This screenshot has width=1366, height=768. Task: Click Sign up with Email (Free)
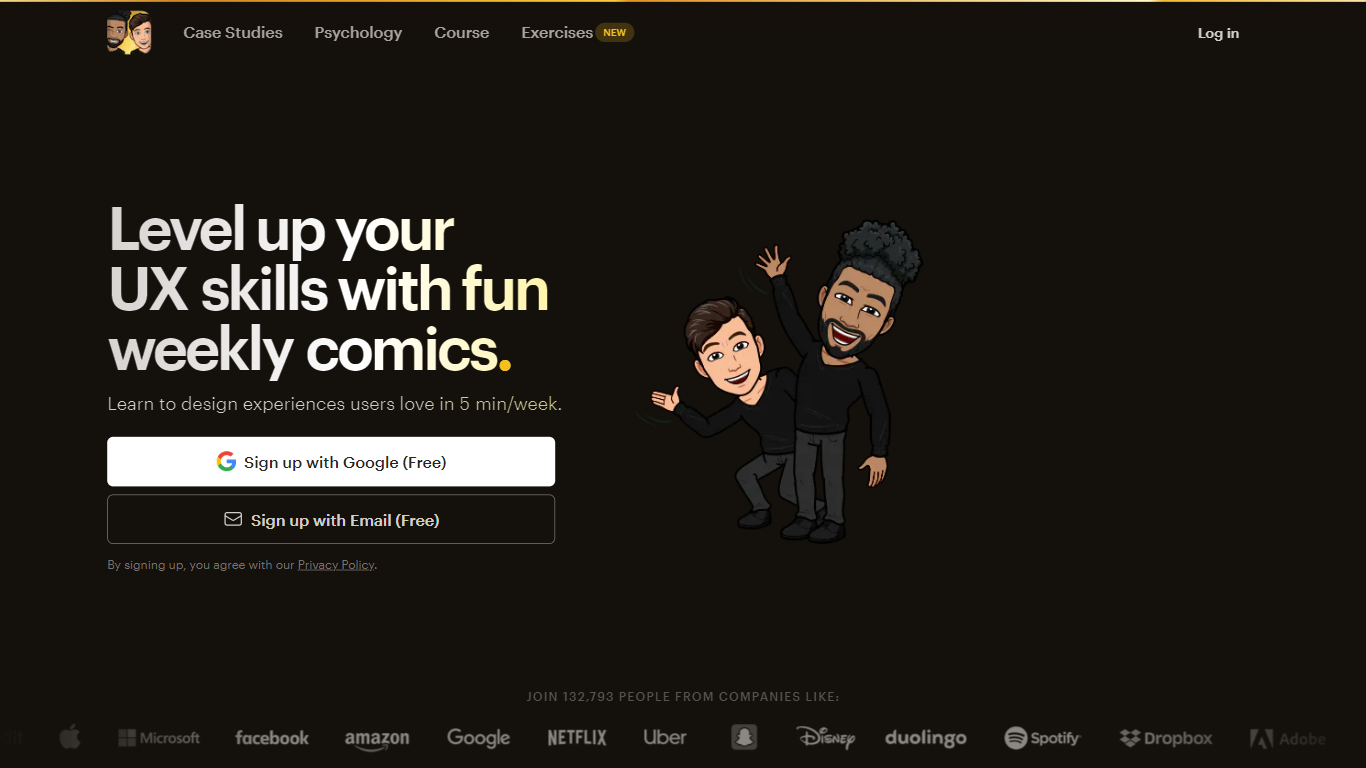click(331, 519)
